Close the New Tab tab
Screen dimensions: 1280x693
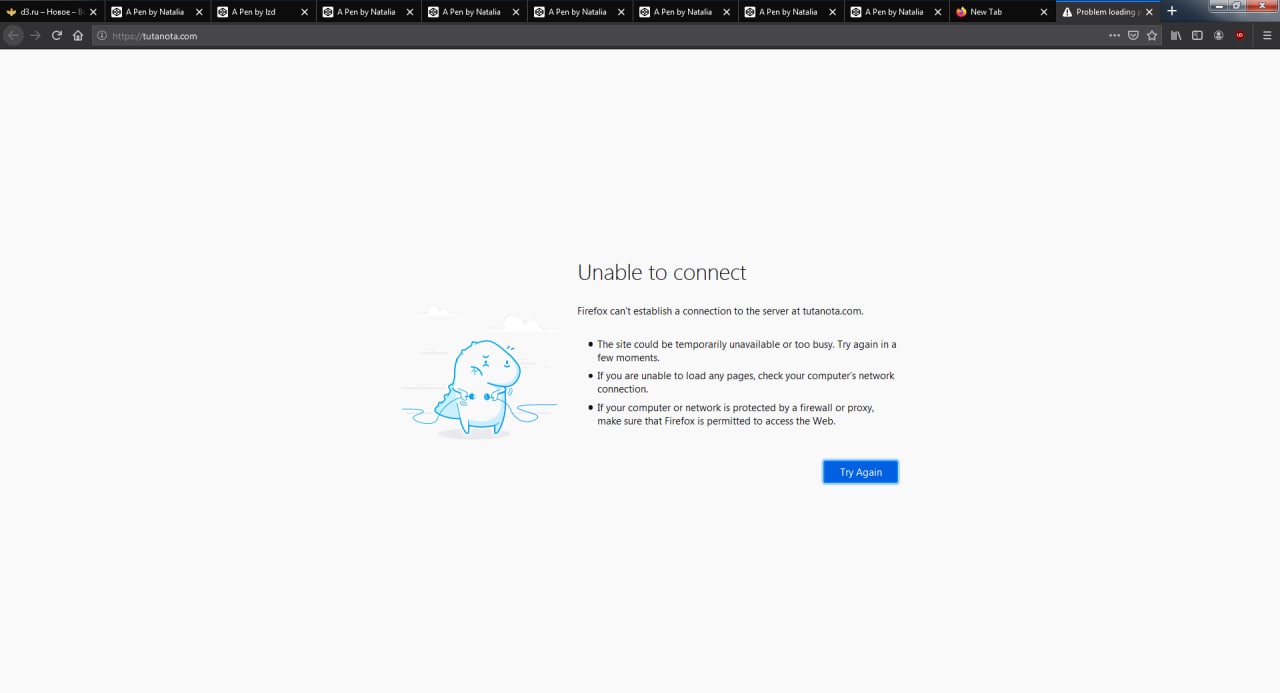(x=1044, y=12)
